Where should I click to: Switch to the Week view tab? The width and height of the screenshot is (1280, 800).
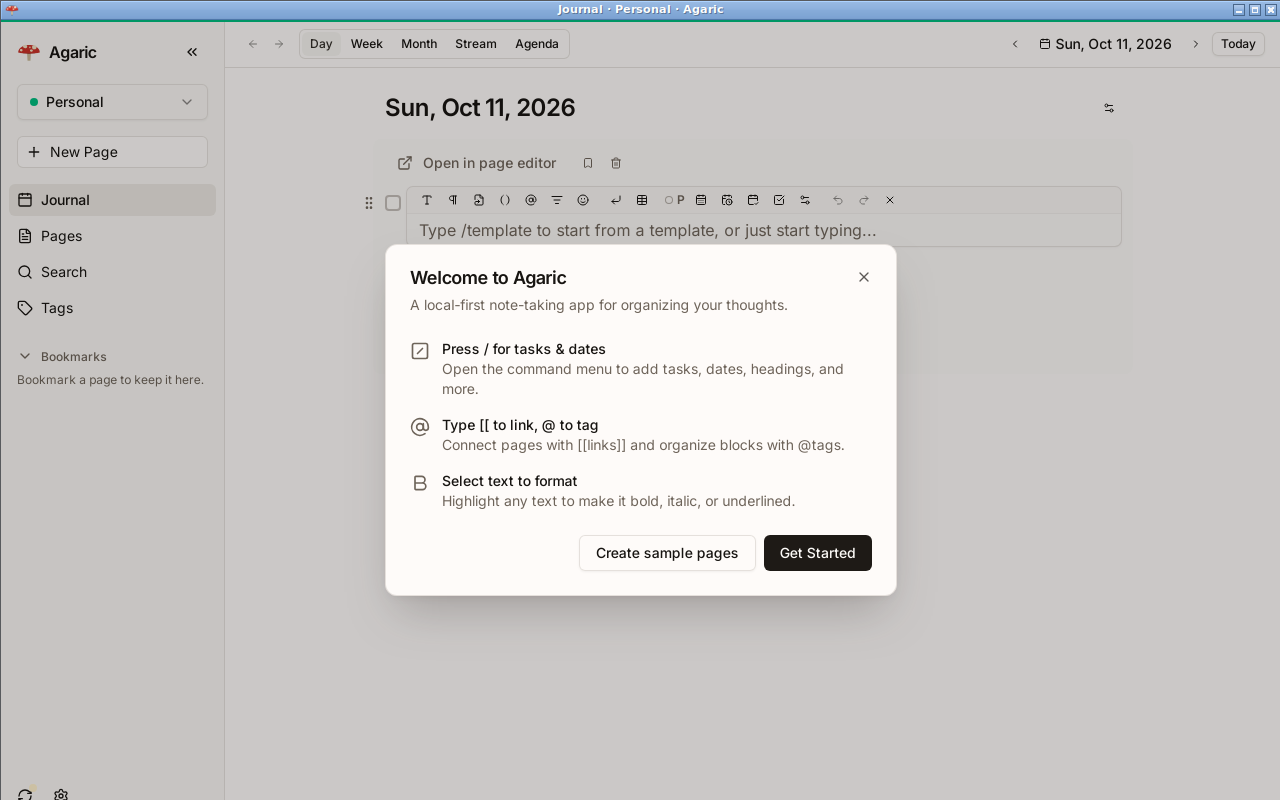367,44
